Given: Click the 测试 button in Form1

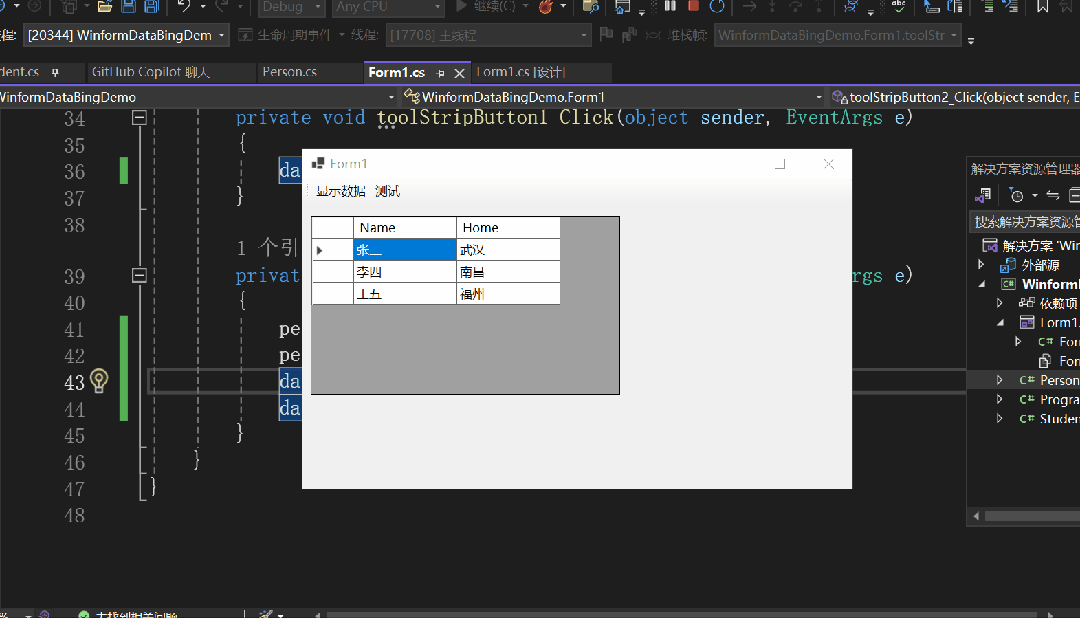Looking at the screenshot, I should click(387, 192).
